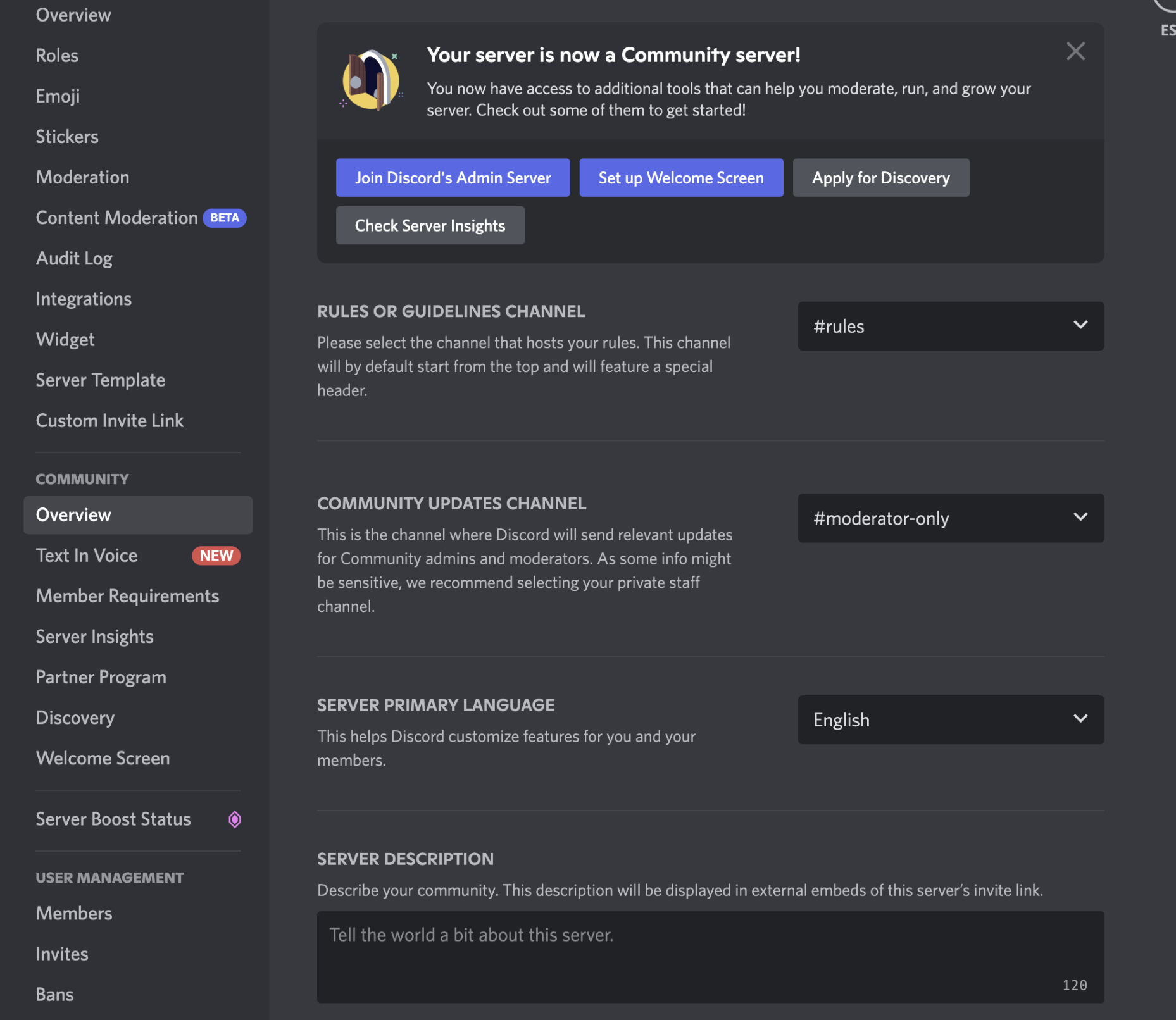Click the 'Your server is now a Community server!' title
The width and height of the screenshot is (1176, 1020).
coord(614,55)
